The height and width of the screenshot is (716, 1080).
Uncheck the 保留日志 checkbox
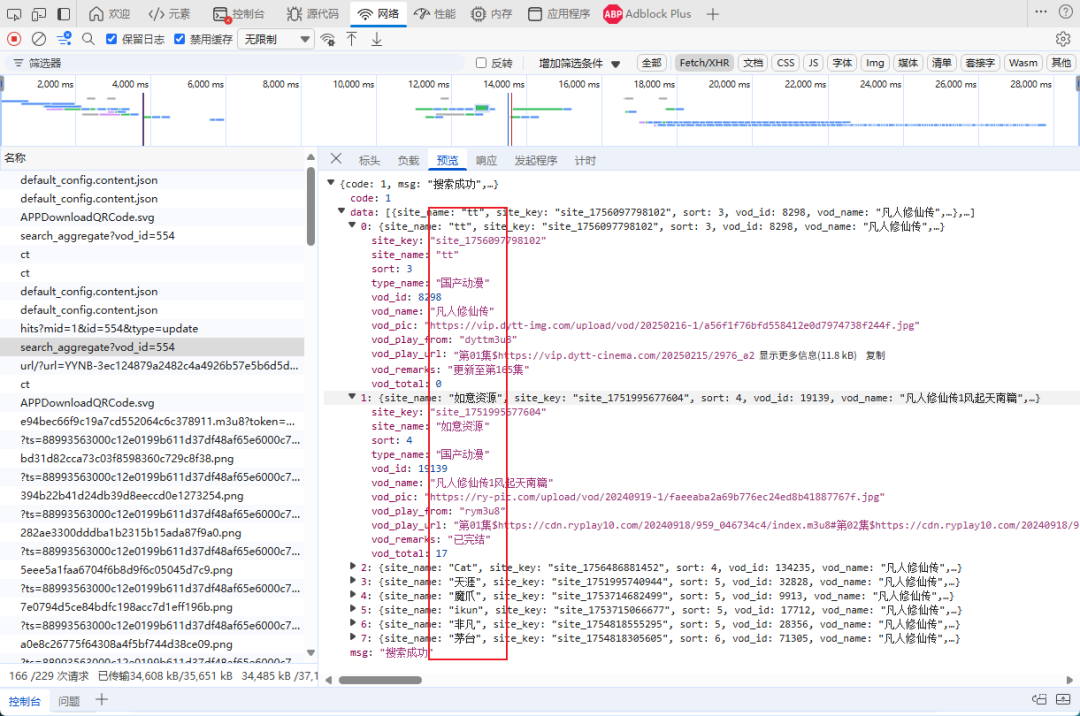[x=109, y=39]
